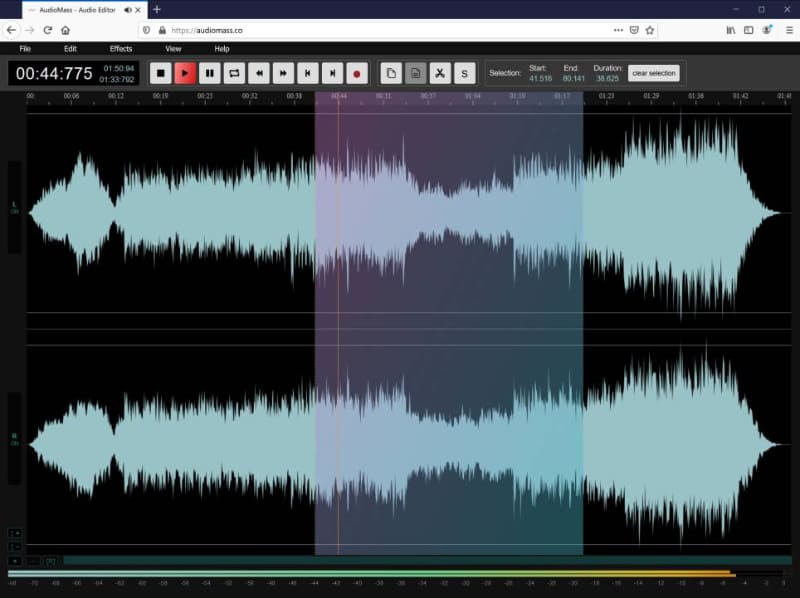Click timeline ruler at 00:19 mark
The width and height of the screenshot is (800, 598).
[160, 96]
